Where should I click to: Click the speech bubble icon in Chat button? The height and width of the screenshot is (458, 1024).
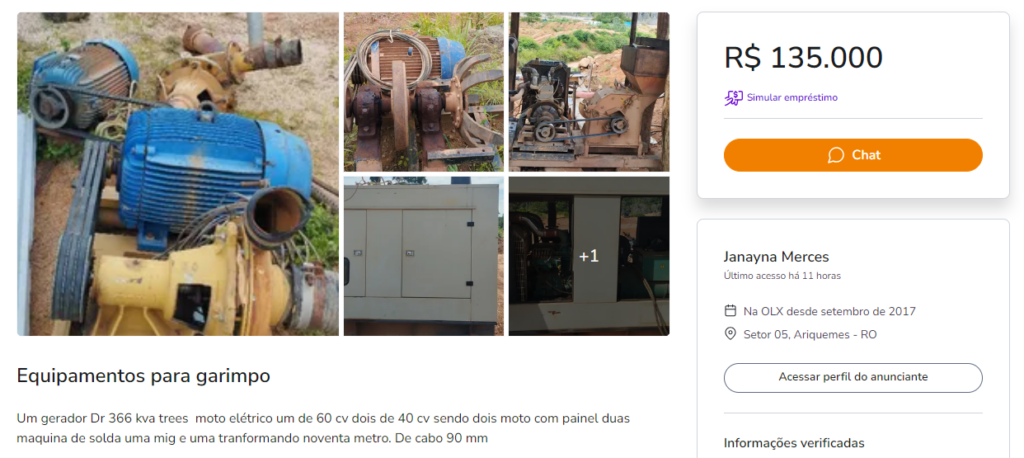836,155
